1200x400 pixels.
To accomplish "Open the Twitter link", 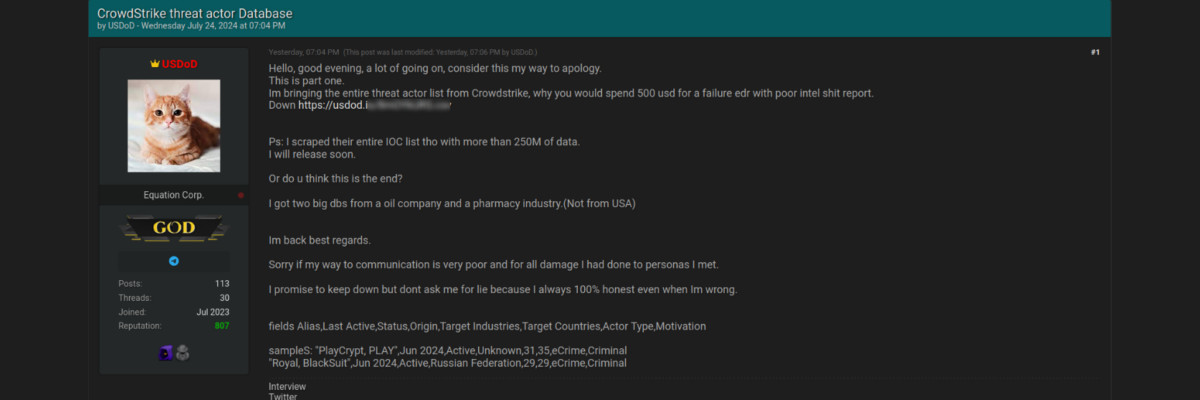I will pyautogui.click(x=283, y=397).
